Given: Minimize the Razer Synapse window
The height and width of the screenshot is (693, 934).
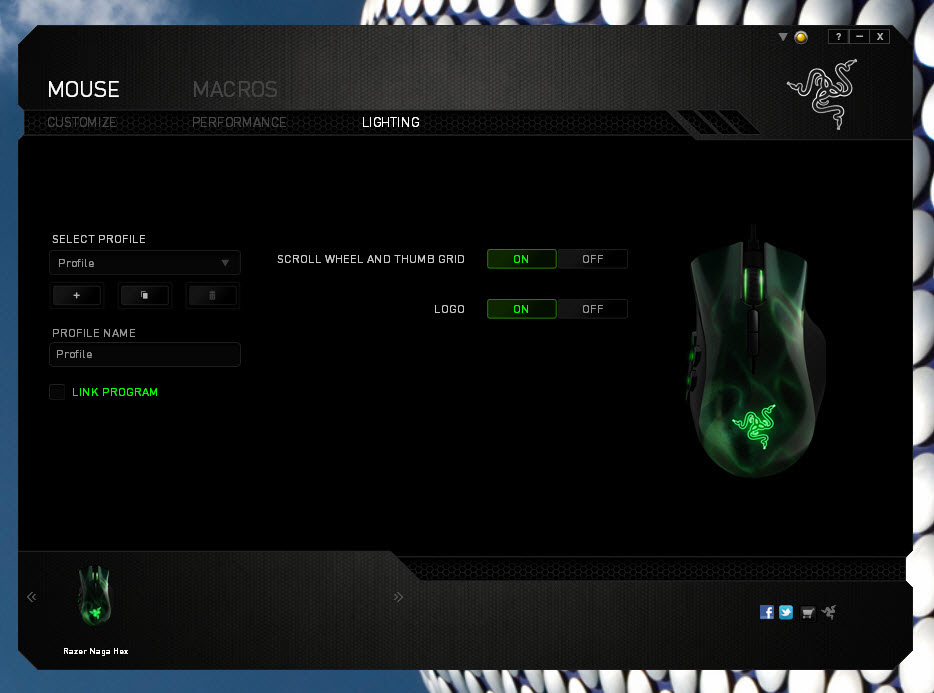Looking at the screenshot, I should (x=859, y=37).
